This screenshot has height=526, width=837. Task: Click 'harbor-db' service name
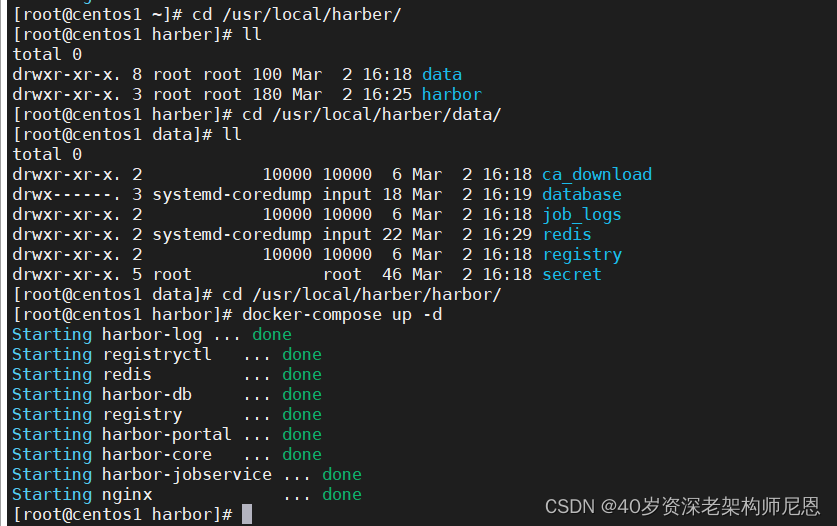(x=147, y=395)
